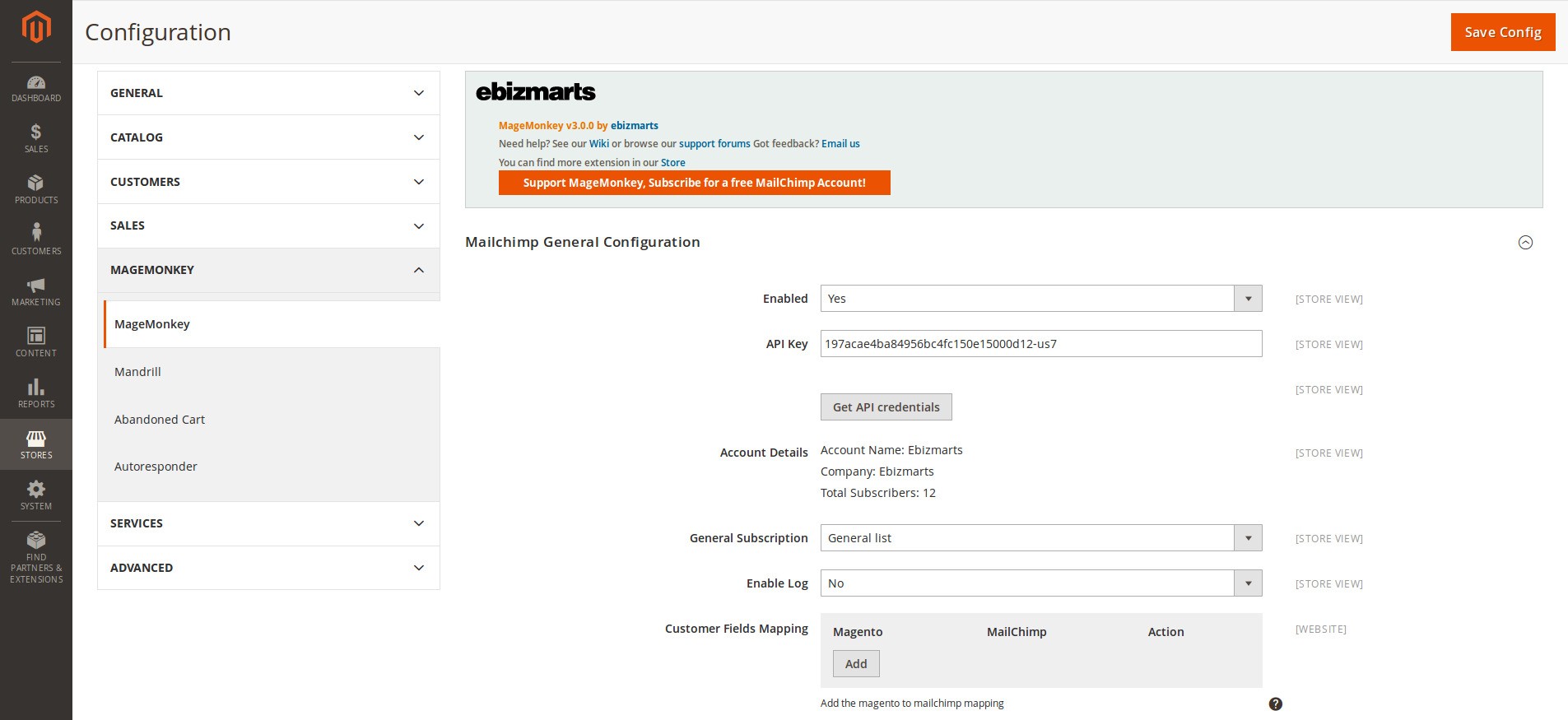The width and height of the screenshot is (1568, 720).
Task: Click the ebizmarts author link
Action: [634, 126]
